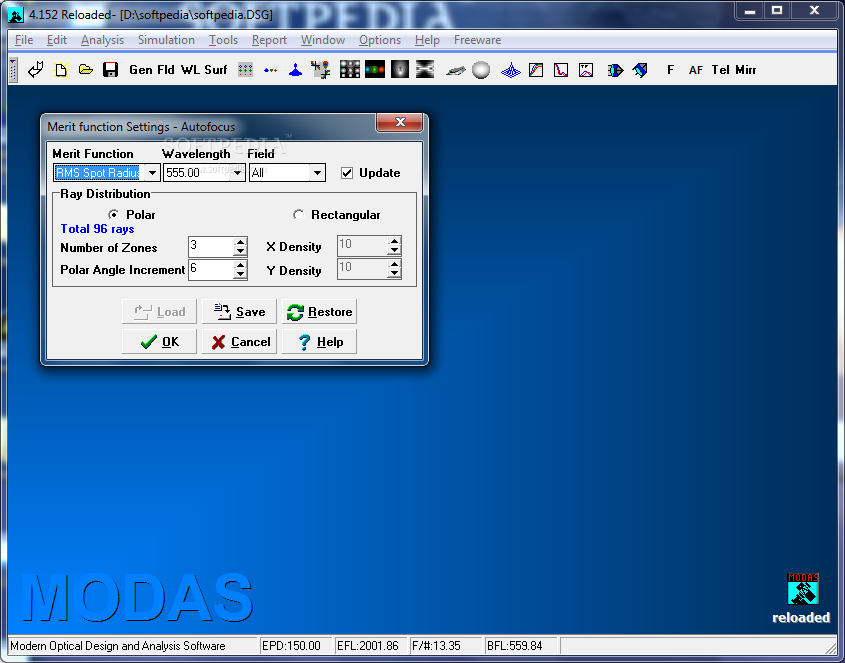Screen dimensions: 845x663
Task: Open the File menu
Action: [x=24, y=40]
